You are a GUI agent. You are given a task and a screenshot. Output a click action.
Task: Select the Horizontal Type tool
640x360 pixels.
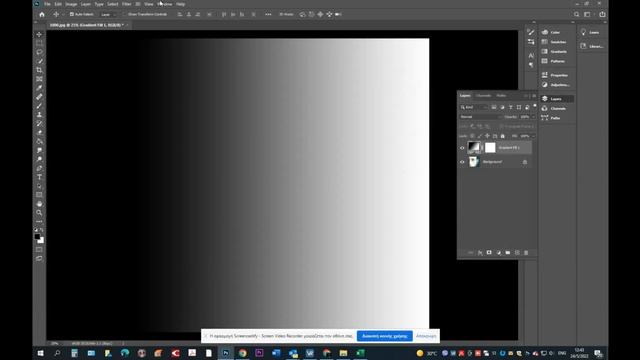click(x=39, y=177)
